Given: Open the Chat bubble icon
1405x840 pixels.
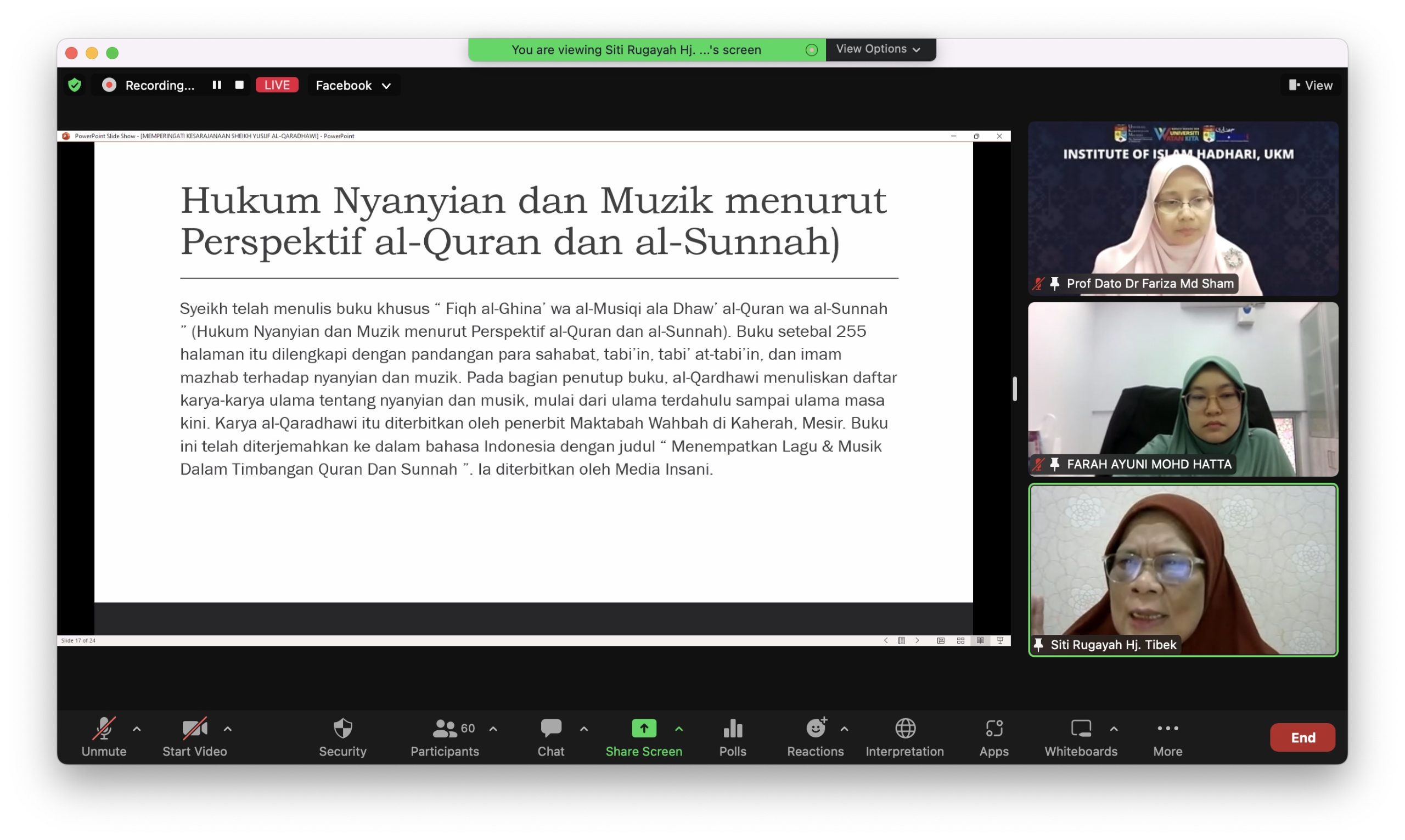Looking at the screenshot, I should coord(550,729).
